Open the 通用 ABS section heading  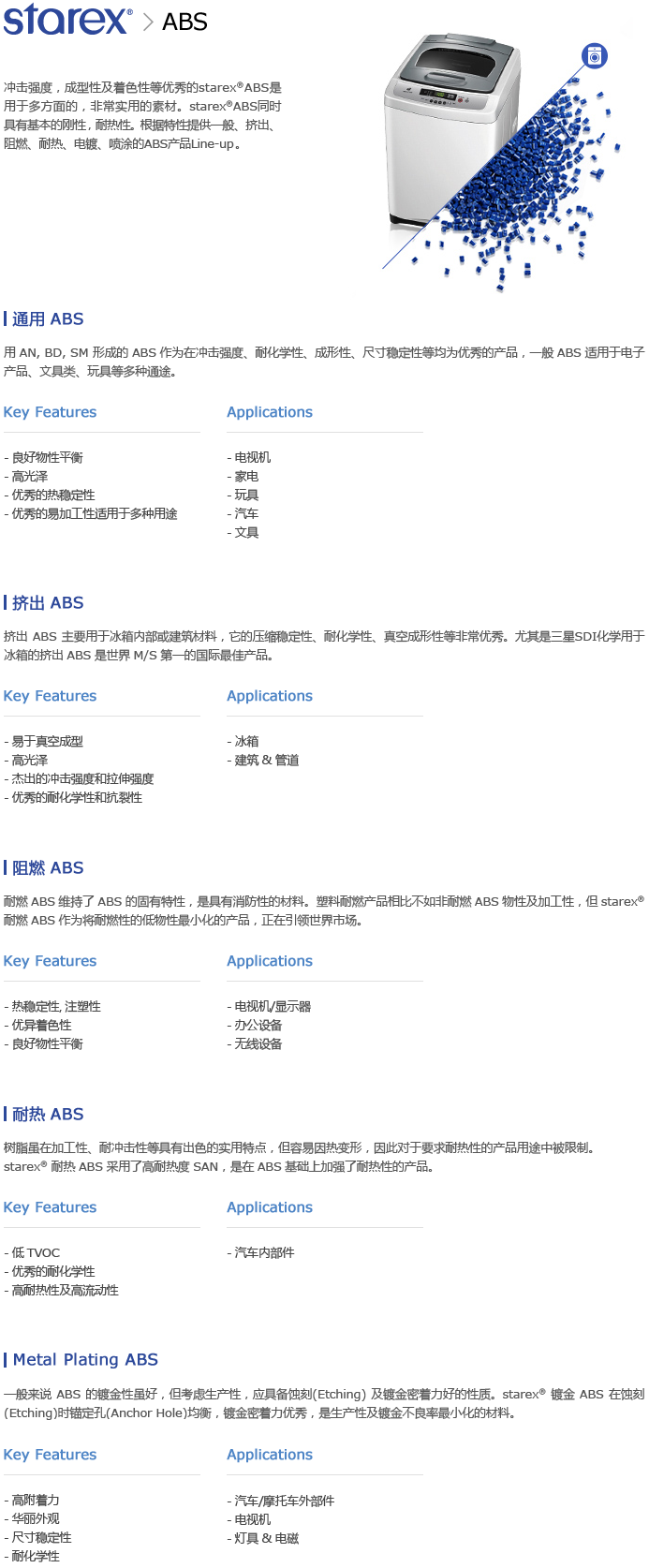(x=48, y=319)
